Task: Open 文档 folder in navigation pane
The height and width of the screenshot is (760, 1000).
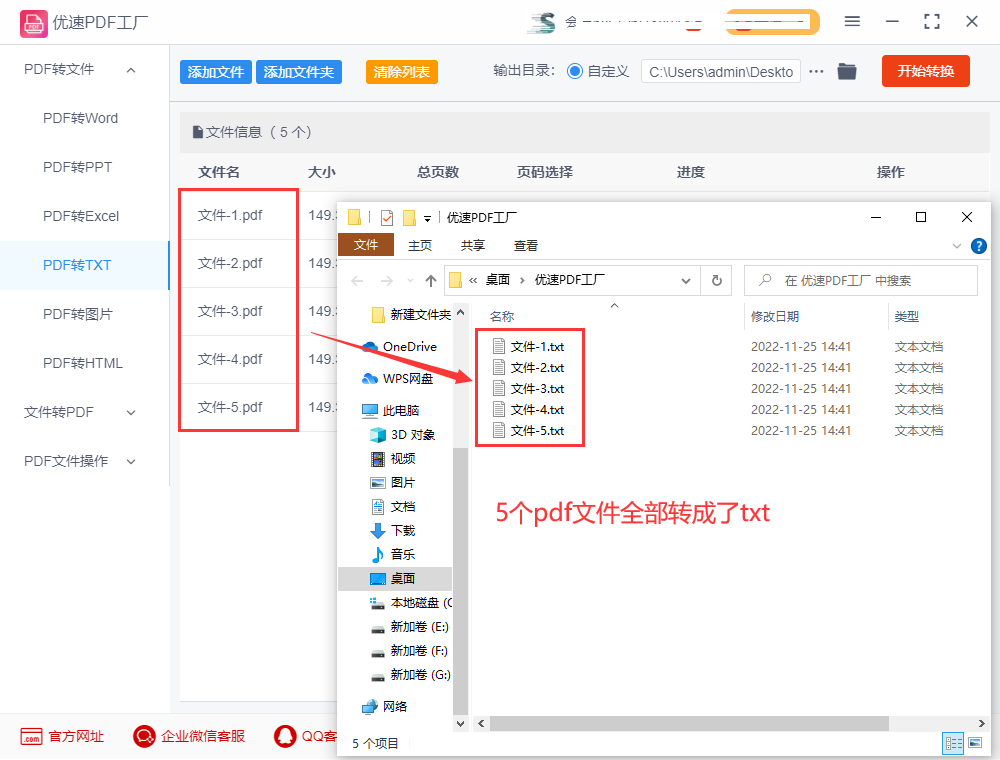Action: tap(393, 507)
